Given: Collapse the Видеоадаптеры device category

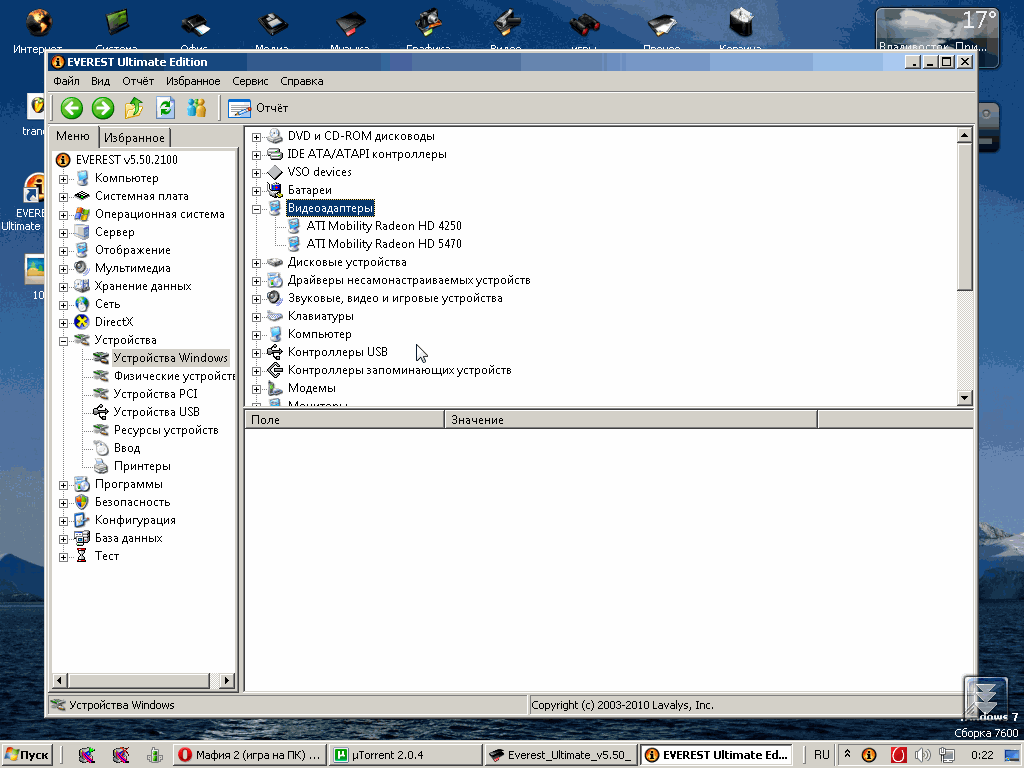Looking at the screenshot, I should pos(257,209).
